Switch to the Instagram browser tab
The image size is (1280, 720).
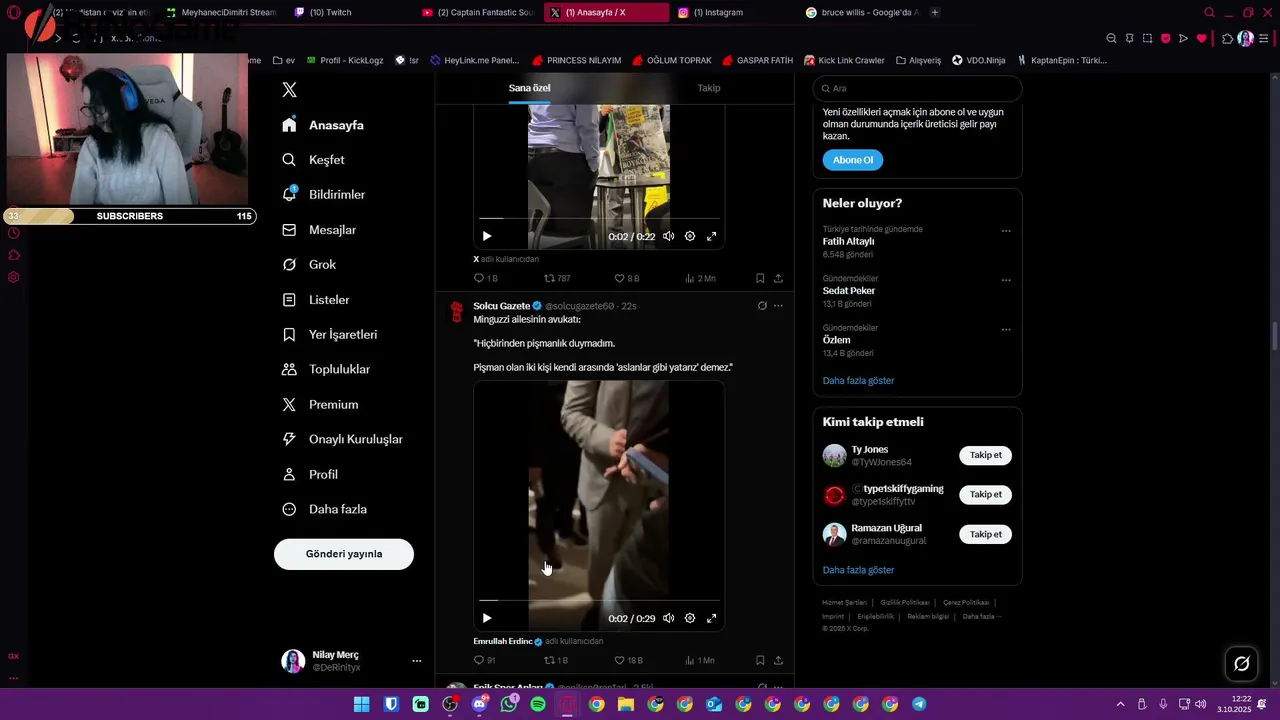pos(710,12)
